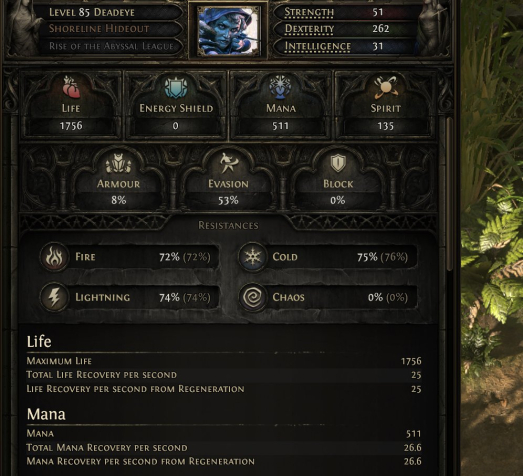Click the Cold resistance snowflake icon

tap(252, 257)
